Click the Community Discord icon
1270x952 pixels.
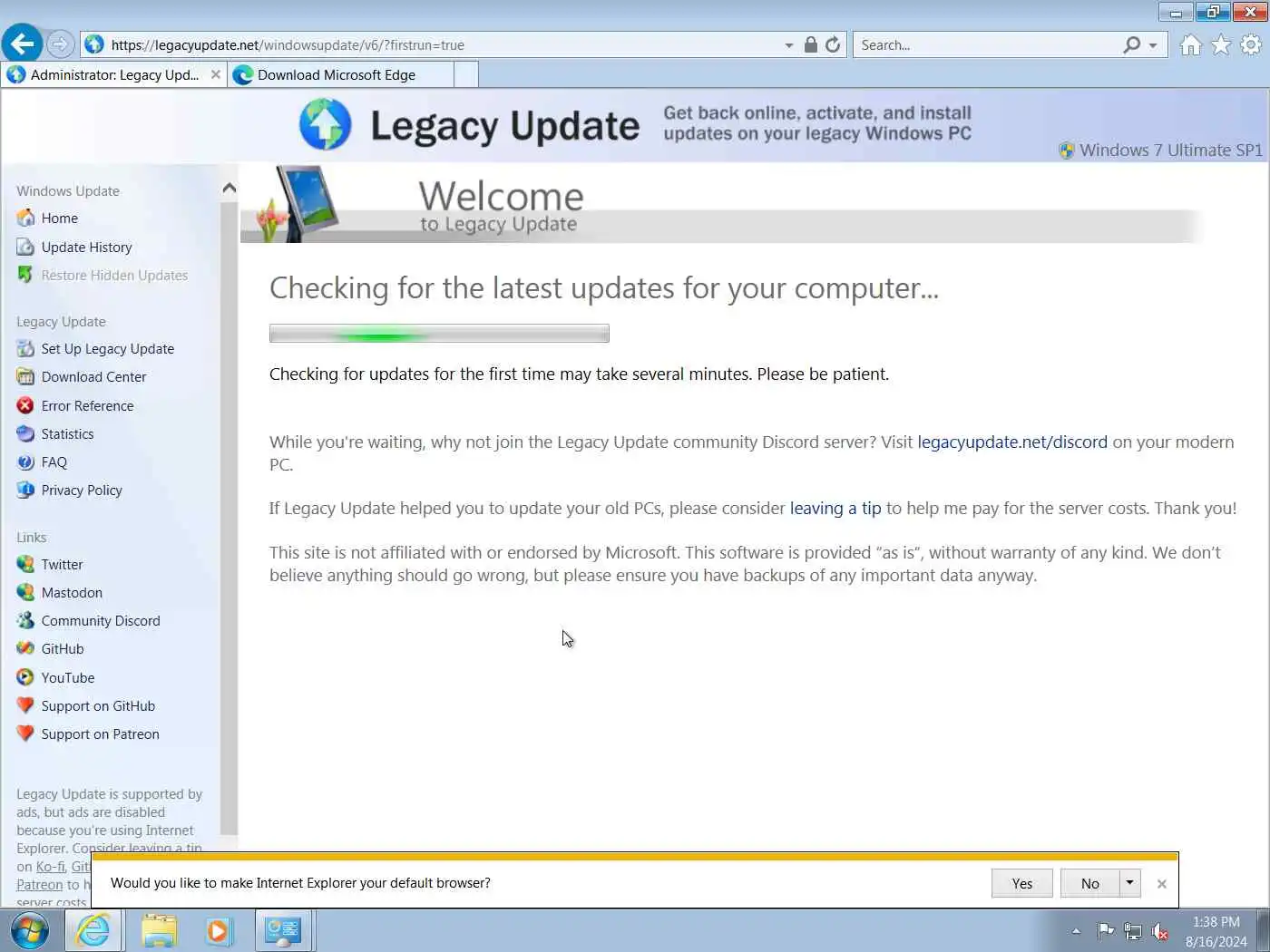click(x=25, y=620)
